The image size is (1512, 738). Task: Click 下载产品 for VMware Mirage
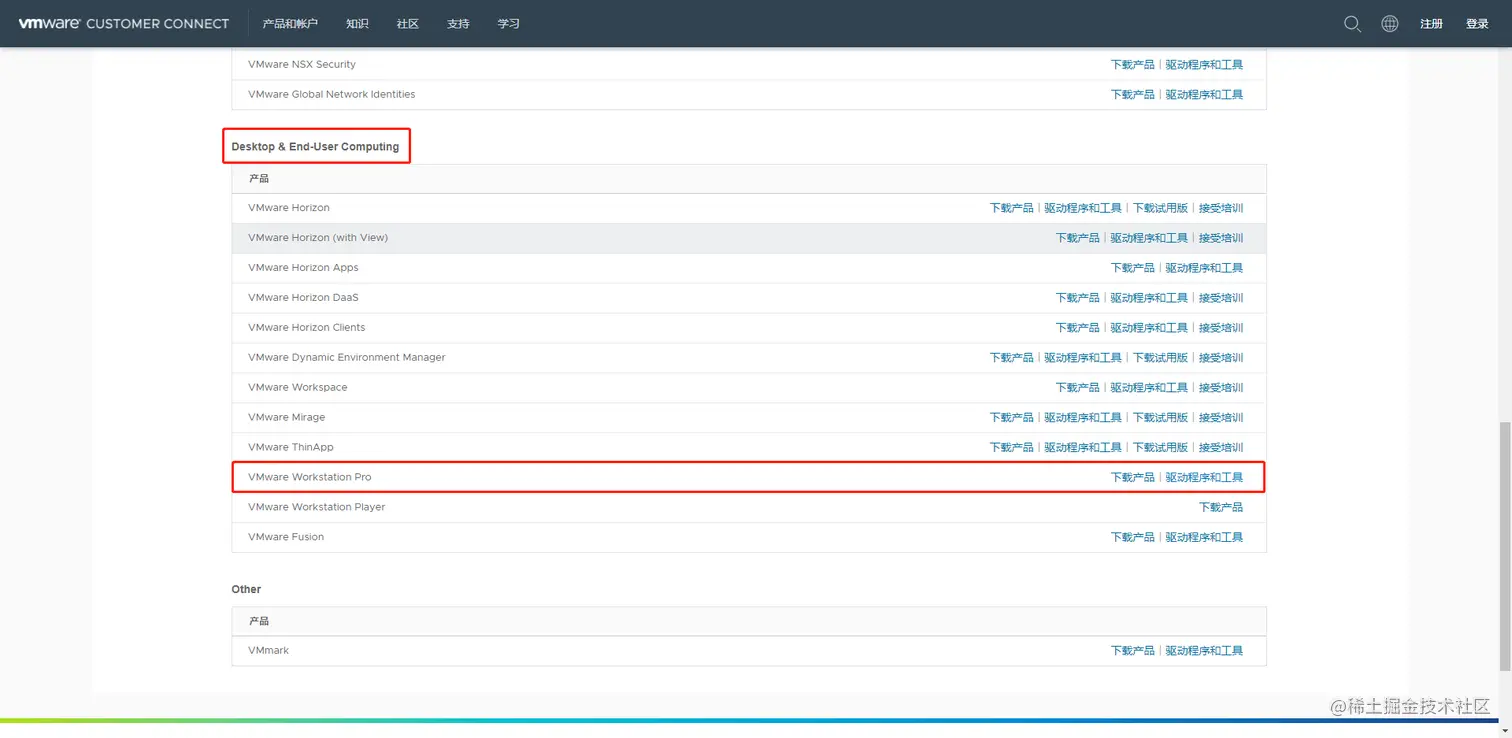(x=1011, y=417)
